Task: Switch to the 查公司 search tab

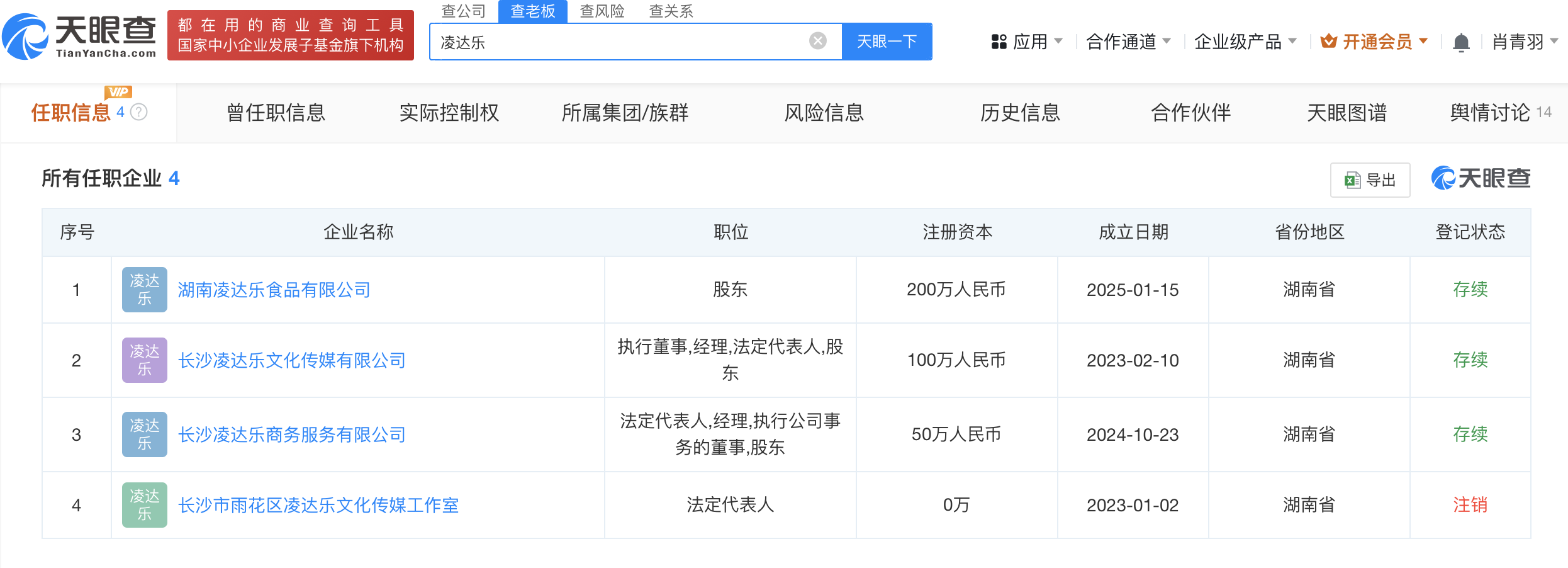Action: pyautogui.click(x=464, y=11)
